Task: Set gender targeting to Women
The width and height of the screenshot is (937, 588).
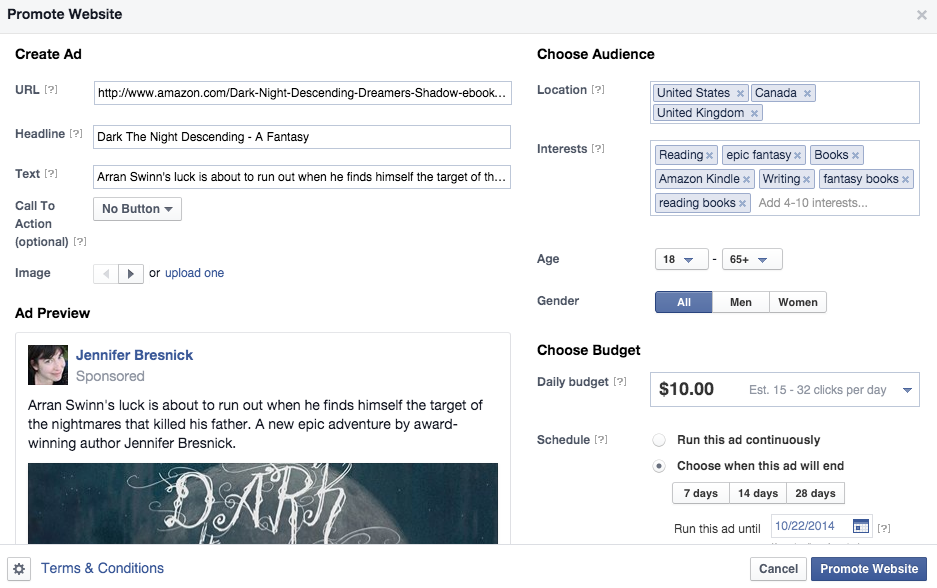Action: 798,302
